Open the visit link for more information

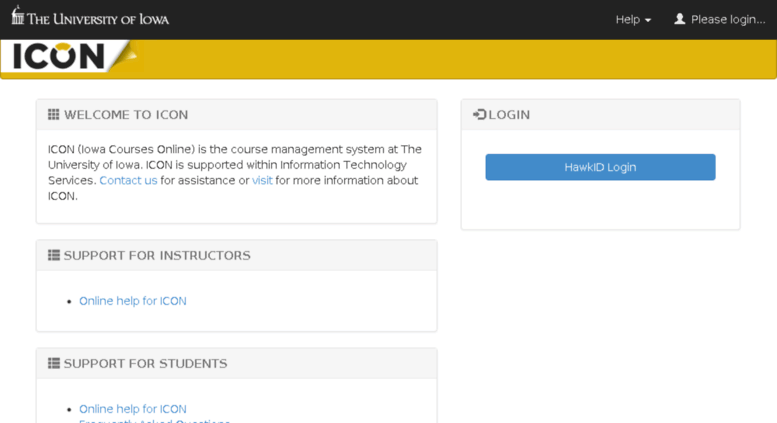pyautogui.click(x=262, y=181)
